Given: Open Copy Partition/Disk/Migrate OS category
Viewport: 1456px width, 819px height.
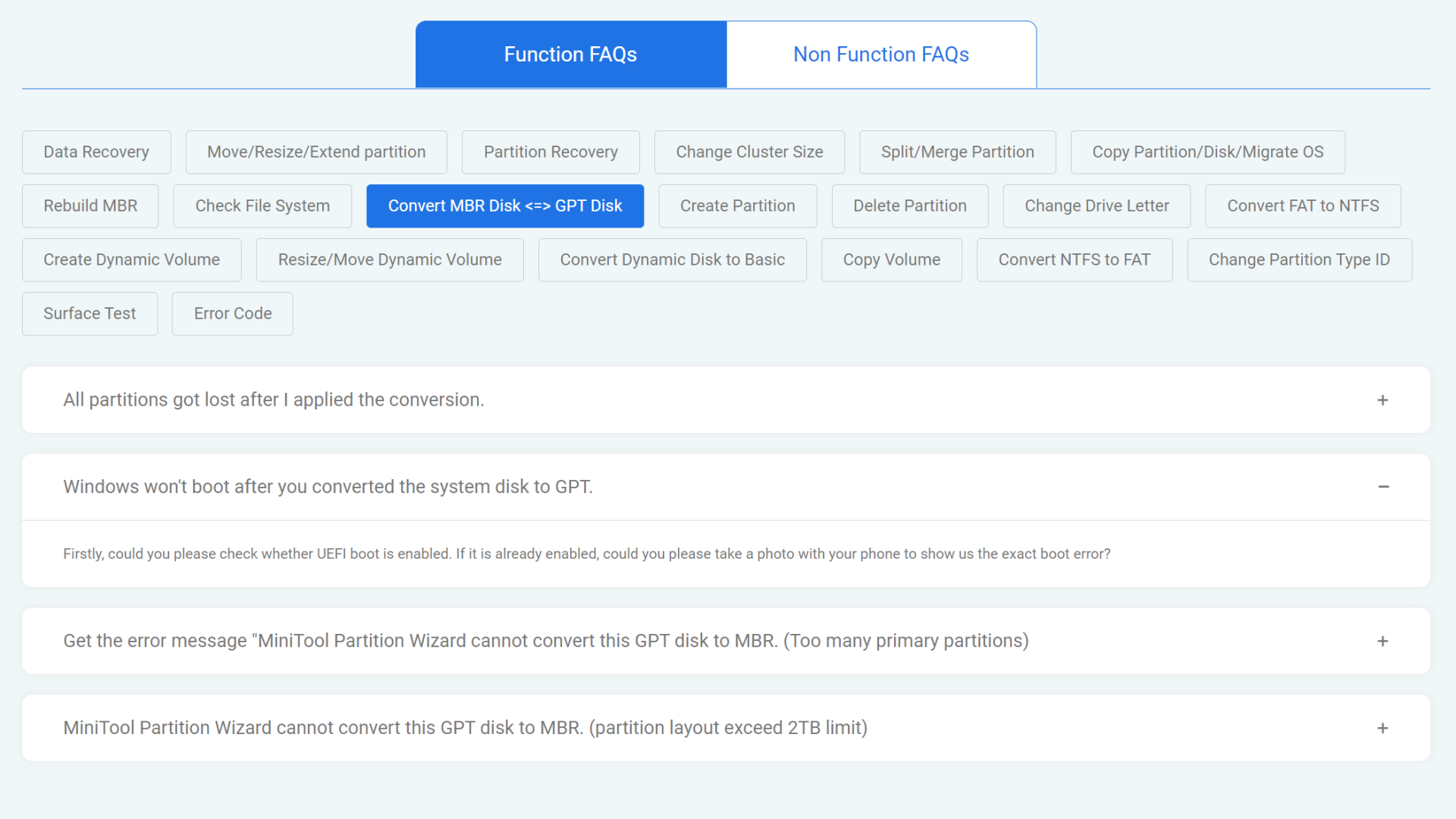Looking at the screenshot, I should pyautogui.click(x=1207, y=152).
